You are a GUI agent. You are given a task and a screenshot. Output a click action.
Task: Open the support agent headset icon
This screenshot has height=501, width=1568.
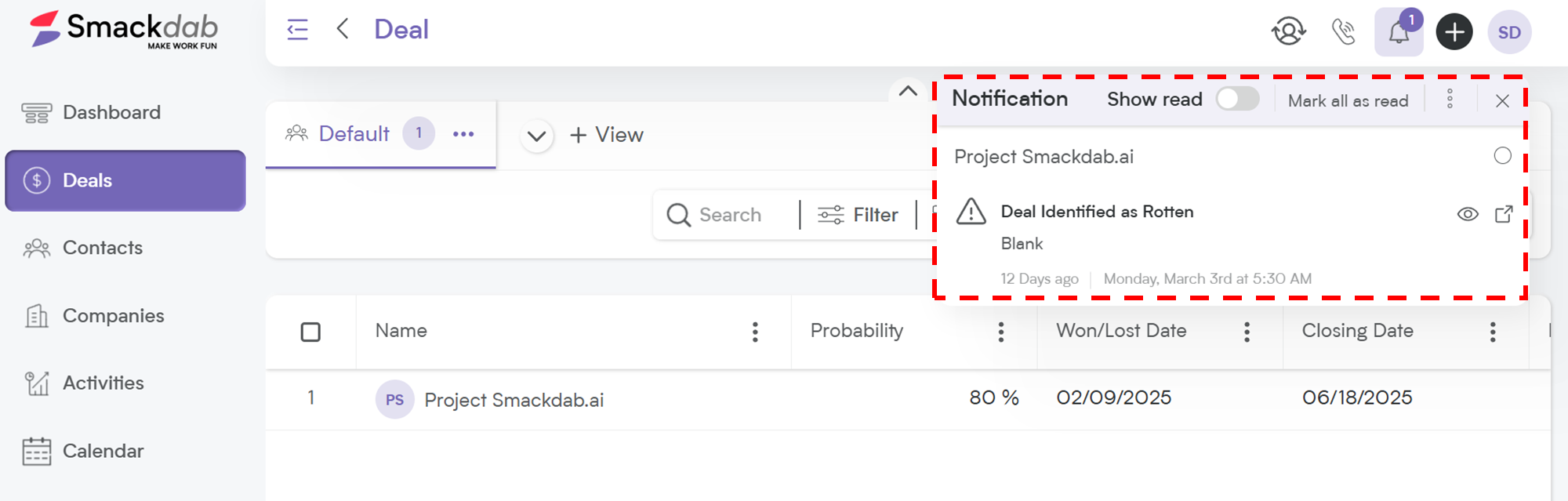point(1288,31)
